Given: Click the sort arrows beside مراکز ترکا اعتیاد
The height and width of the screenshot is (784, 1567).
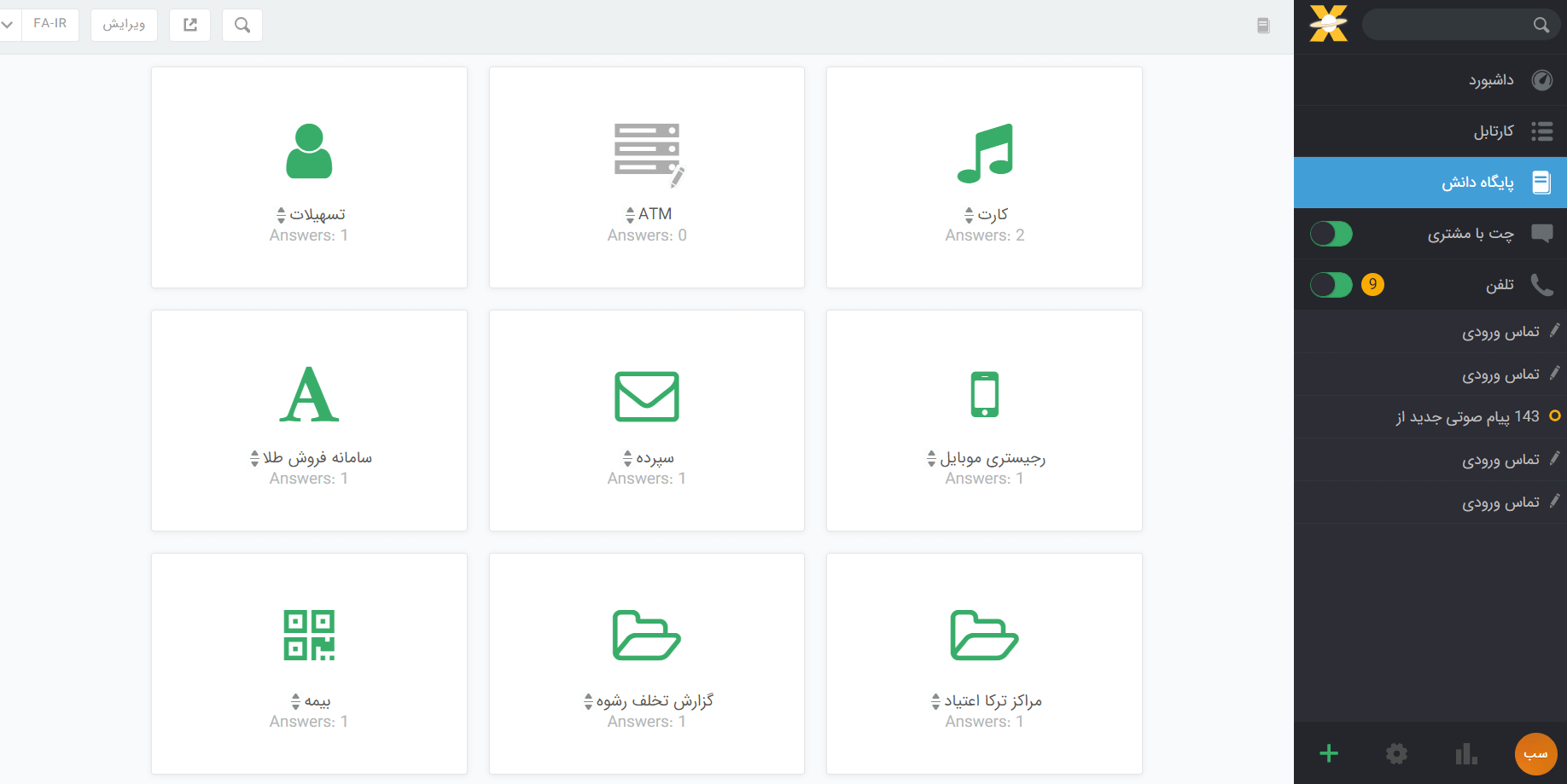Looking at the screenshot, I should click(x=935, y=701).
